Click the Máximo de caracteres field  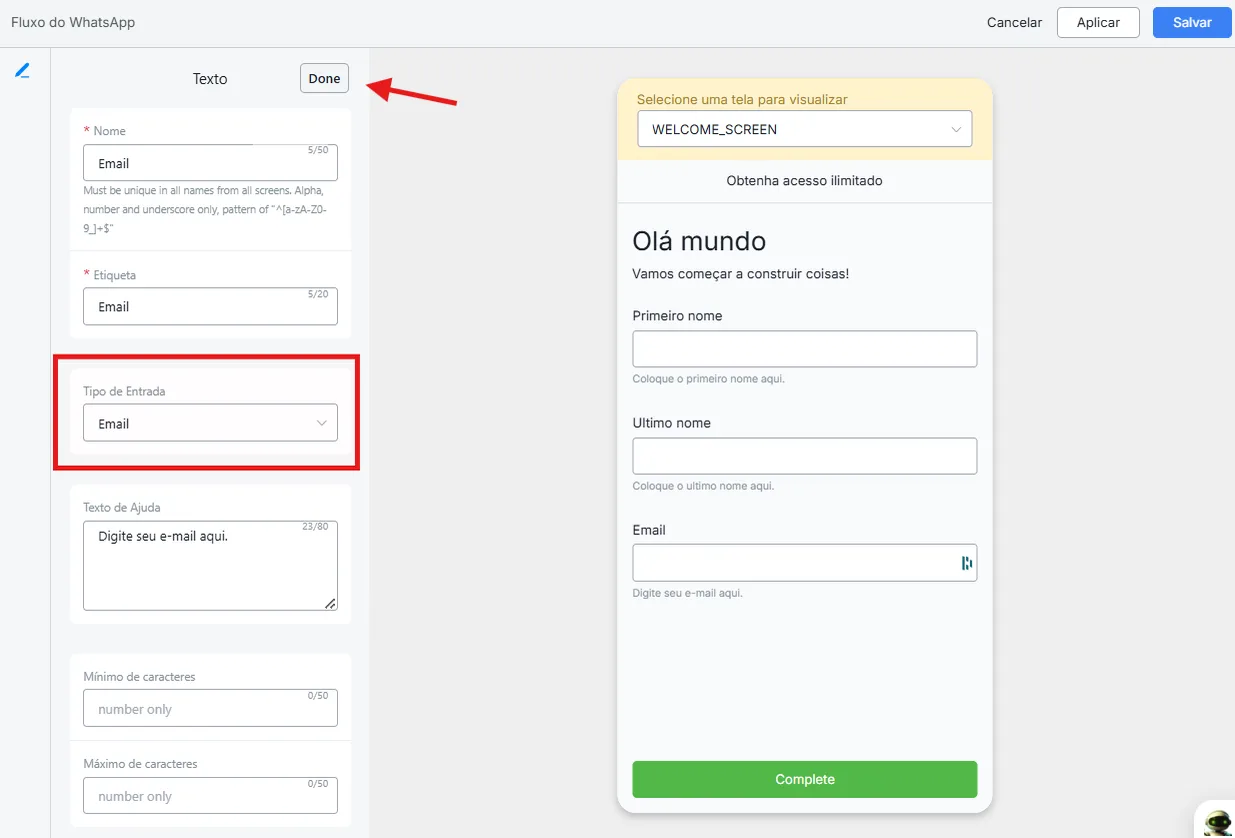pyautogui.click(x=210, y=796)
